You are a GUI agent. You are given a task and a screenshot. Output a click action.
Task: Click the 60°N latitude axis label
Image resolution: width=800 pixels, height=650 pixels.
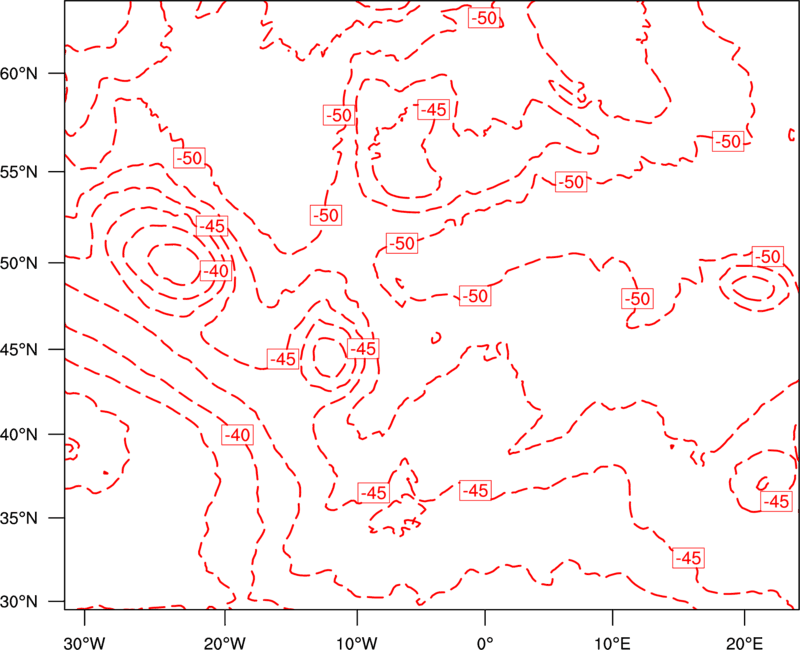pos(19,73)
